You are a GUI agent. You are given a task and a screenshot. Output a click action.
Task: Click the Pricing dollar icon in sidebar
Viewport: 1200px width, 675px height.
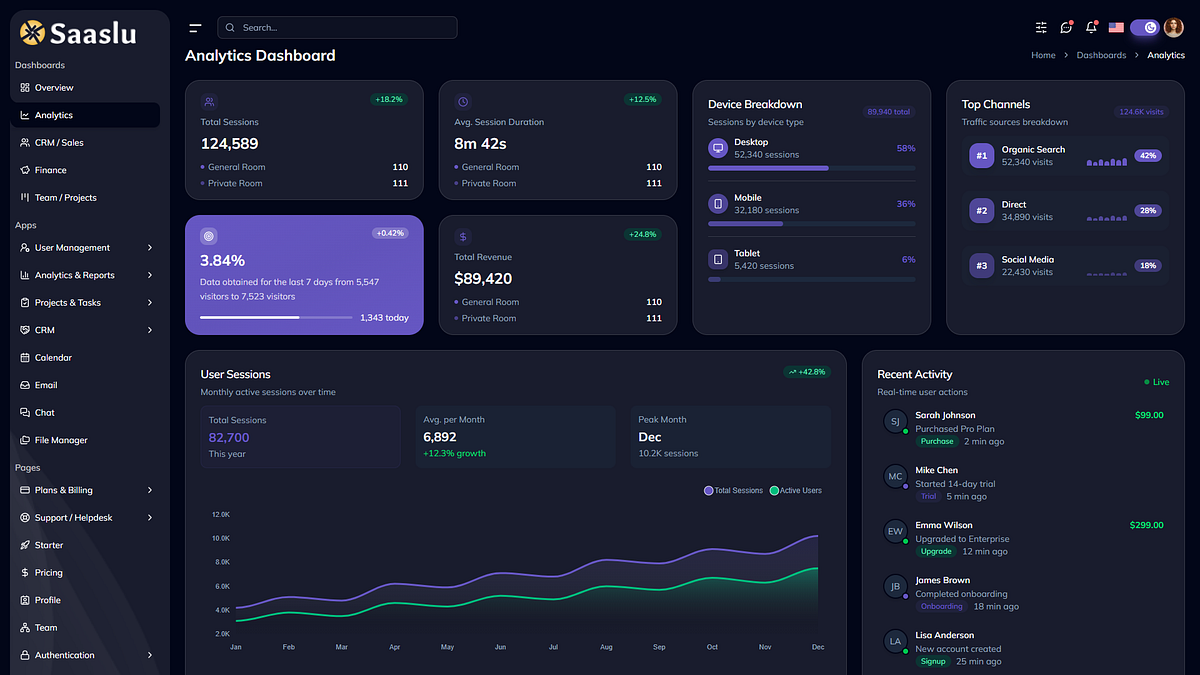tap(25, 573)
